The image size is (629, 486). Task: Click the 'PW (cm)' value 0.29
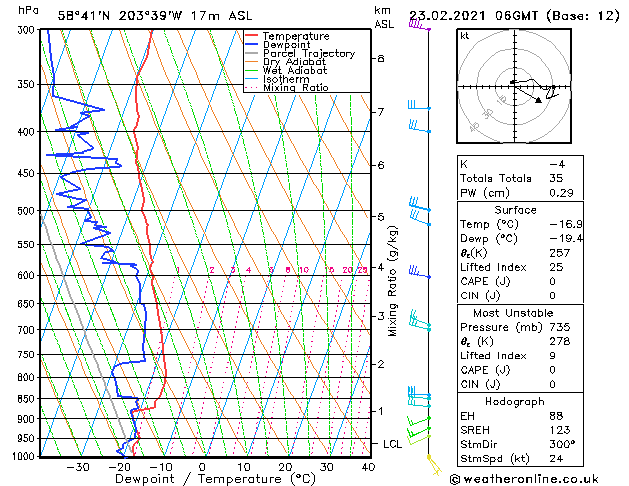point(561,193)
